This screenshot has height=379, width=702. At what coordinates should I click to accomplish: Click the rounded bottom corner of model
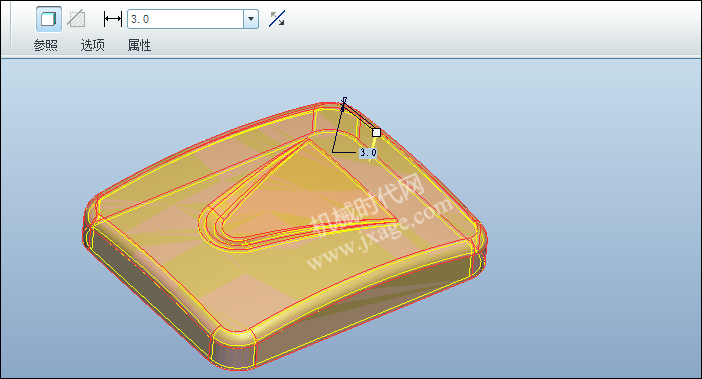(233, 350)
